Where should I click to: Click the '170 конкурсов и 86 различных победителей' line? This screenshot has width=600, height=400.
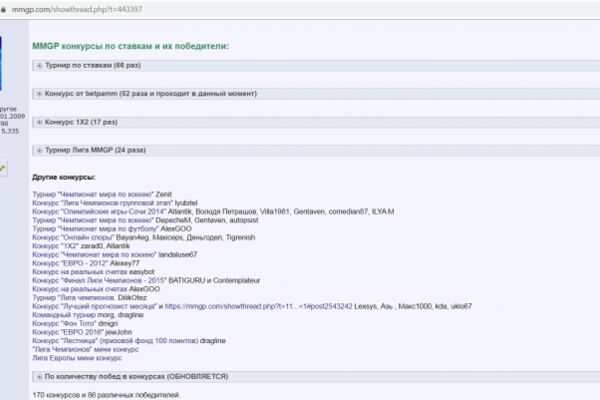[106, 395]
